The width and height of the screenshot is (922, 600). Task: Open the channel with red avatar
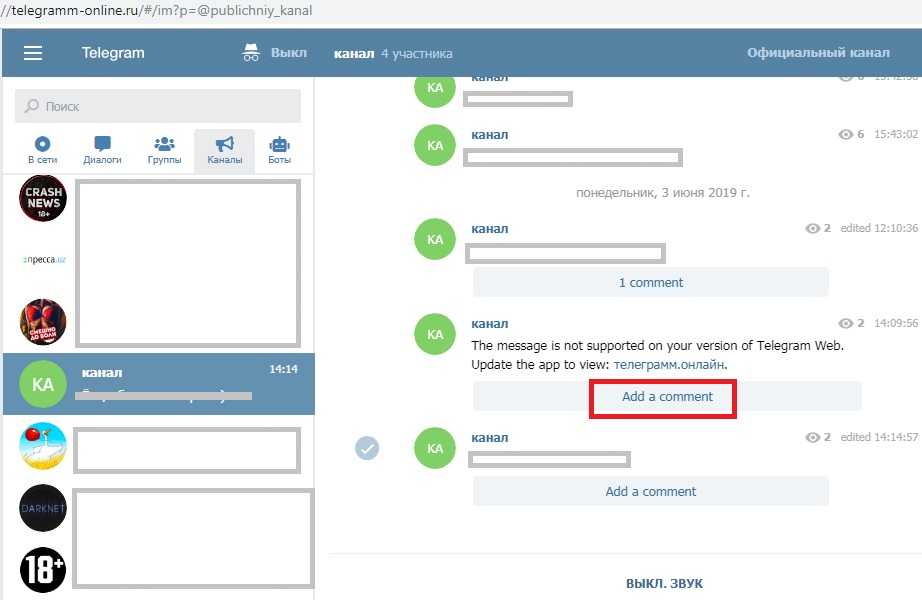click(43, 322)
